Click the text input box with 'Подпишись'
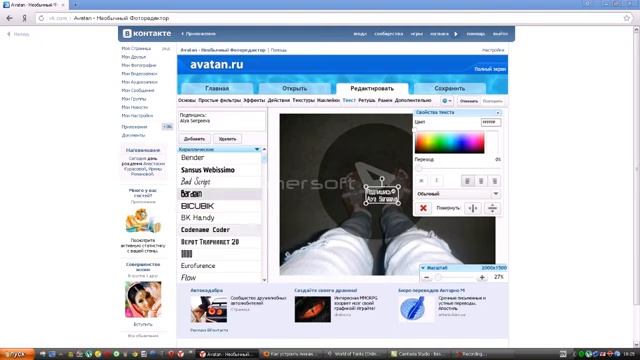 [x=222, y=121]
